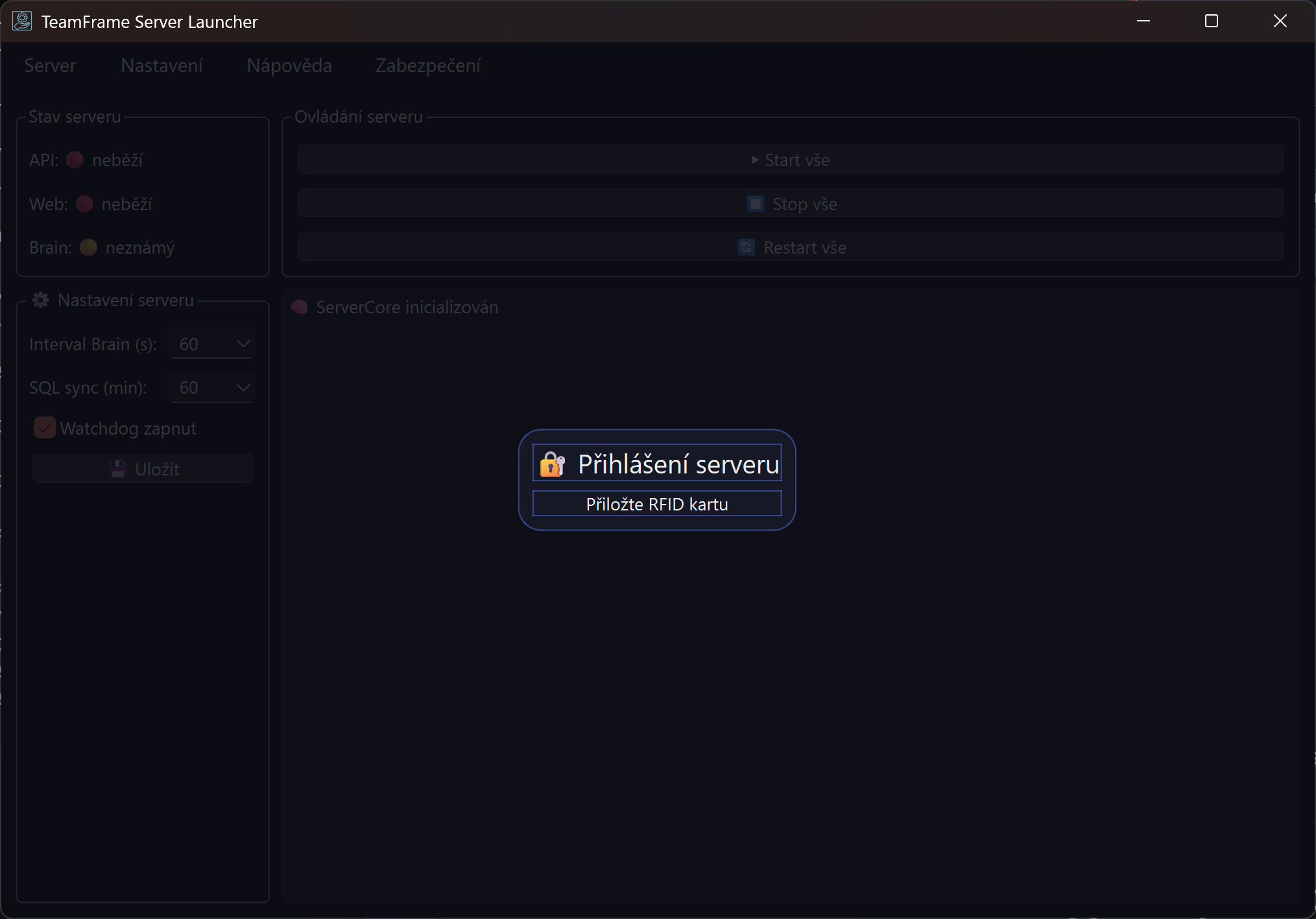The height and width of the screenshot is (919, 1316).
Task: Click the red API status indicator
Action: (x=75, y=160)
